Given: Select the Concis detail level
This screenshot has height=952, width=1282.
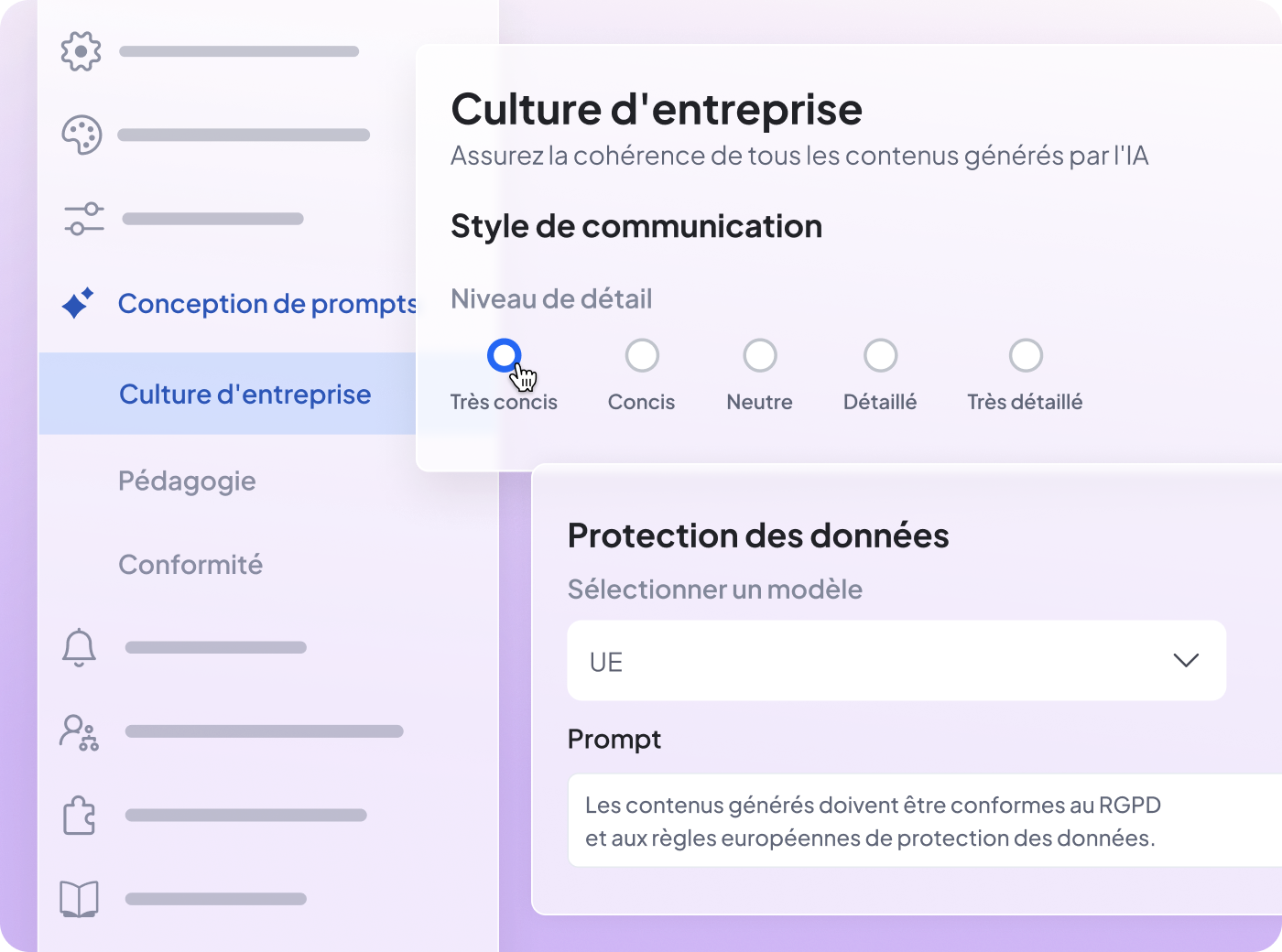Looking at the screenshot, I should click(642, 355).
